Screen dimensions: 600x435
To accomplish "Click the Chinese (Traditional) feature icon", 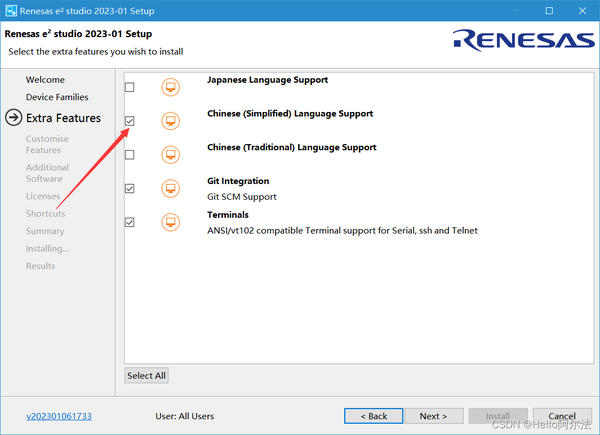I will 170,155.
